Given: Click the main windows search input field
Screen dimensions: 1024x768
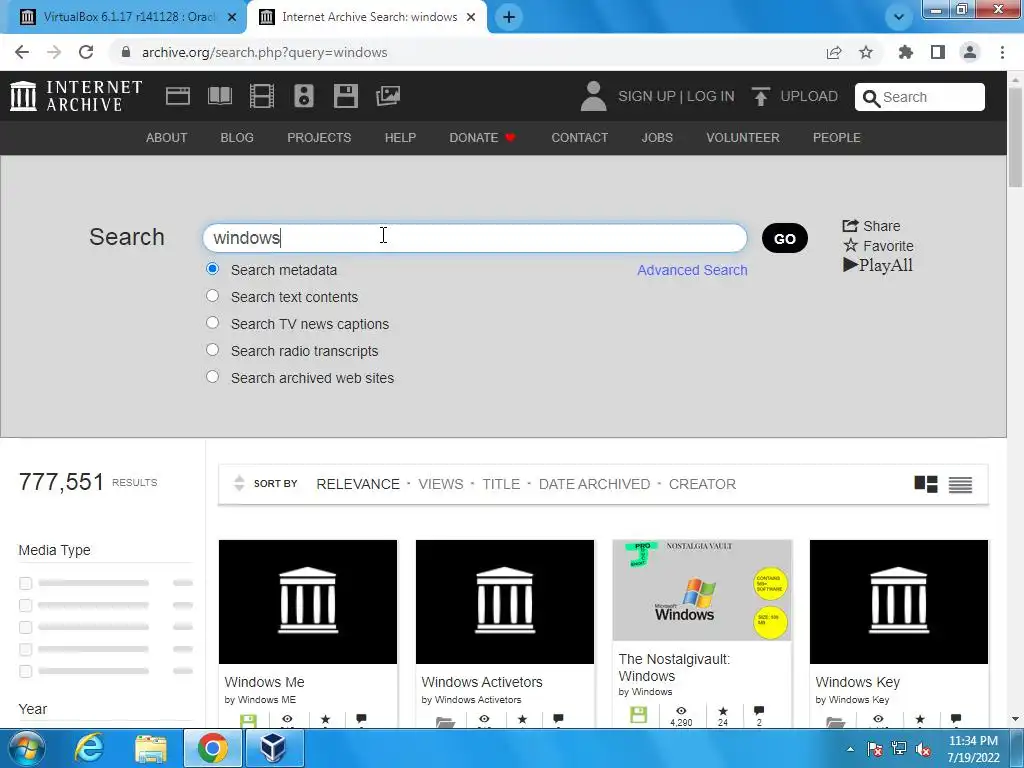Looking at the screenshot, I should [x=475, y=238].
